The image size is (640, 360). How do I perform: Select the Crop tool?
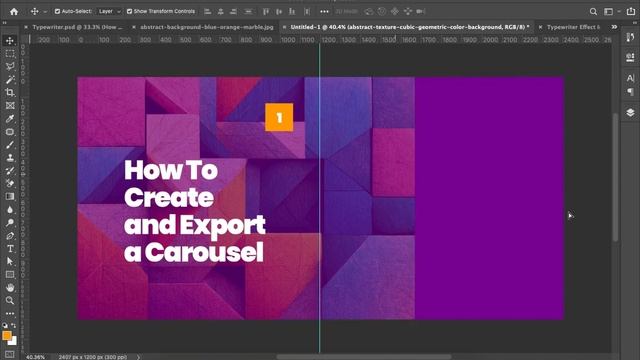[10, 93]
